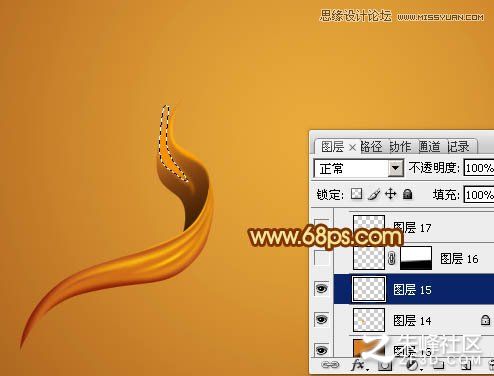This screenshot has width=494, height=376.
Task: Switch to the 路径 paths tab
Action: click(372, 147)
